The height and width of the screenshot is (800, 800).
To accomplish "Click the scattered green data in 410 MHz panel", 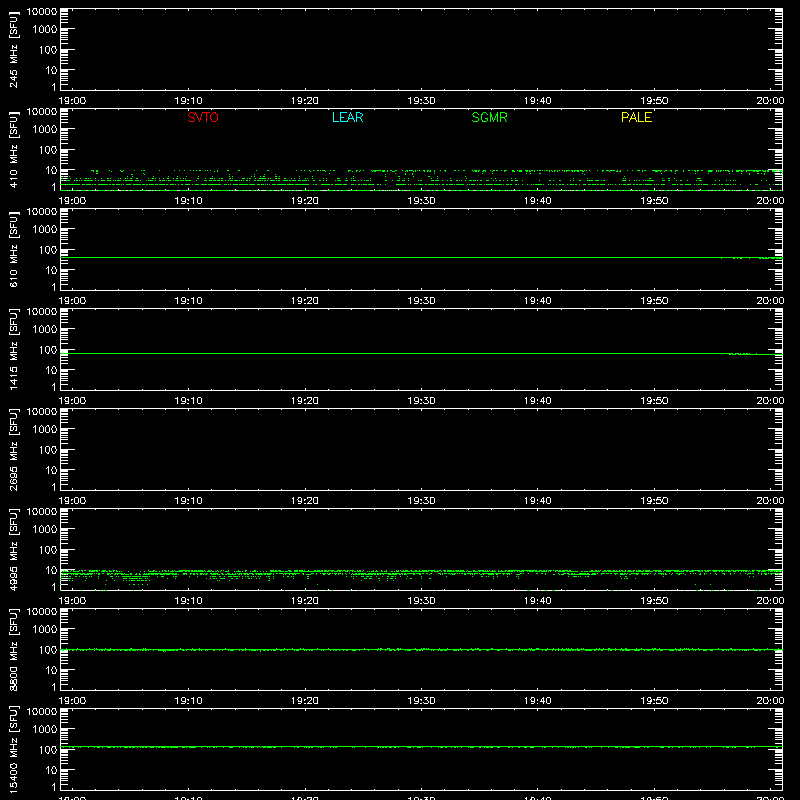I will coord(421,179).
